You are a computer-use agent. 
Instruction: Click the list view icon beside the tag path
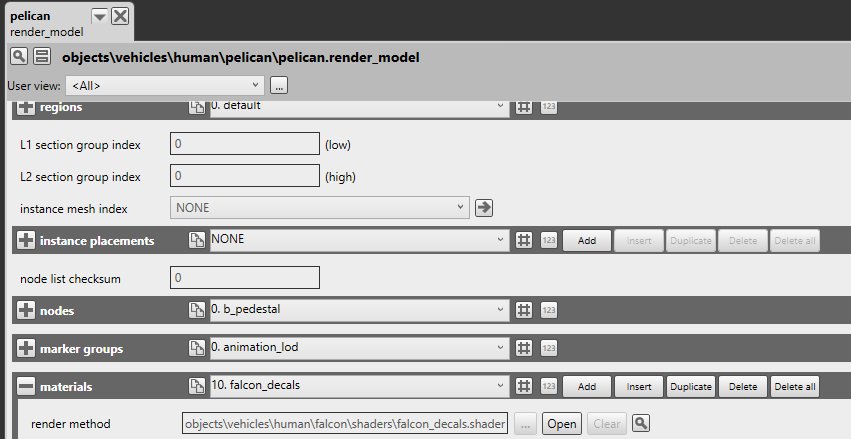click(x=42, y=57)
